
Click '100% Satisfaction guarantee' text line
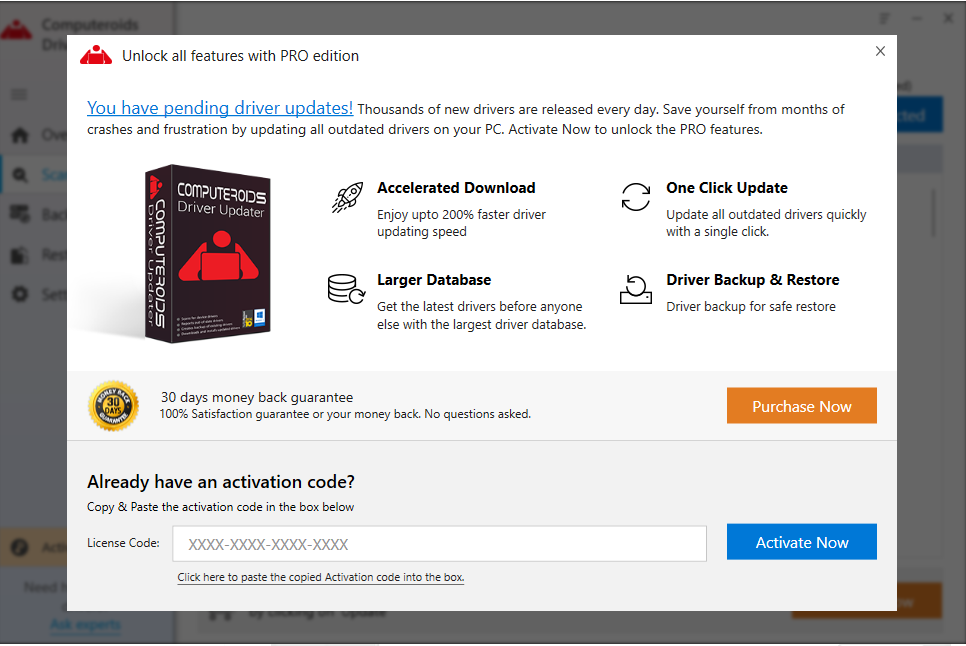point(345,414)
